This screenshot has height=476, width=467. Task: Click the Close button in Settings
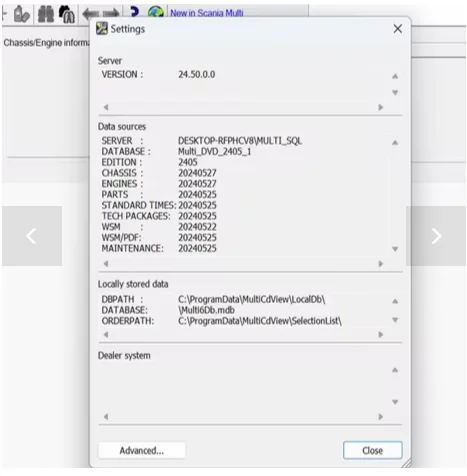(x=373, y=451)
